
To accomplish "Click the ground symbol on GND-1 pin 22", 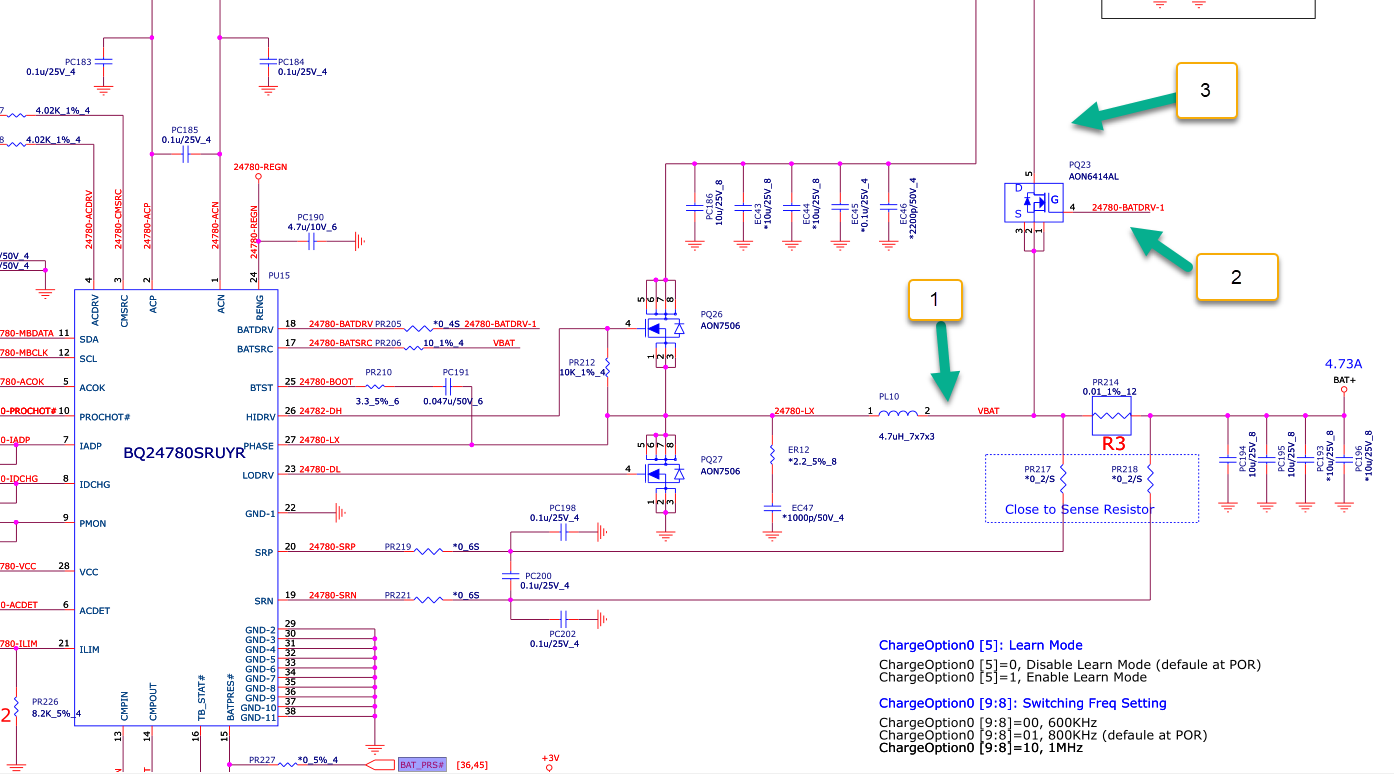I will pyautogui.click(x=340, y=513).
